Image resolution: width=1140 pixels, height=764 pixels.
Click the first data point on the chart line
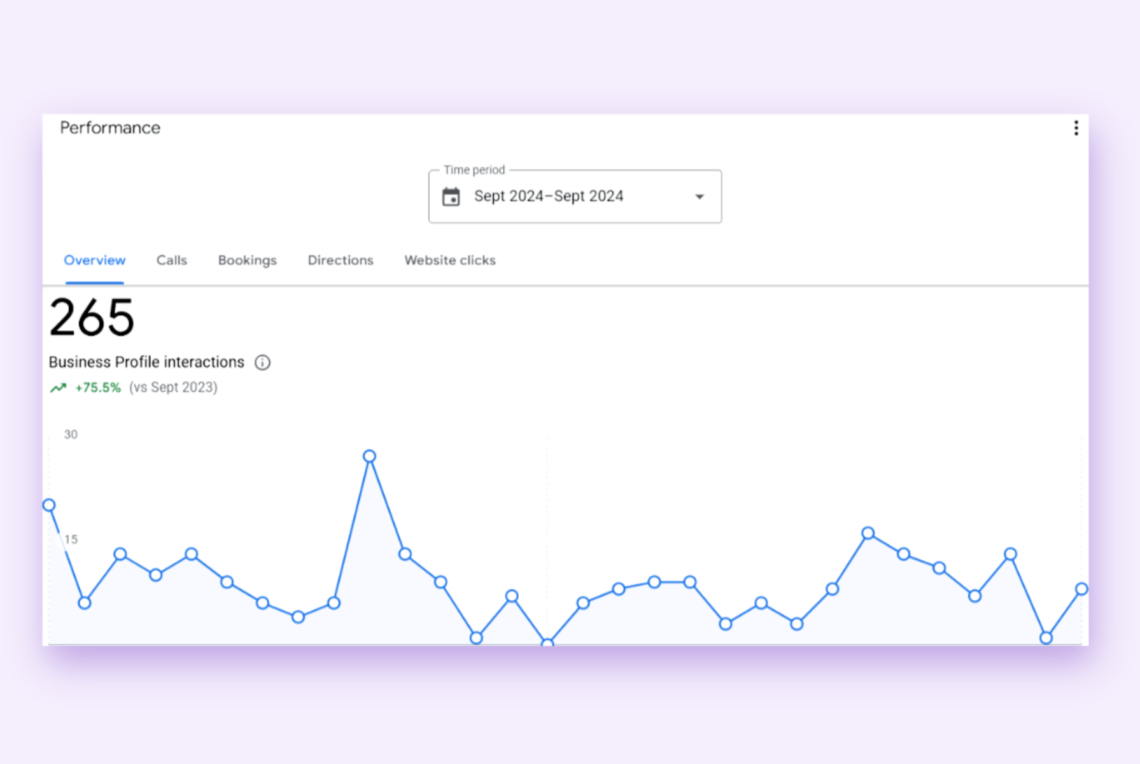coord(49,505)
